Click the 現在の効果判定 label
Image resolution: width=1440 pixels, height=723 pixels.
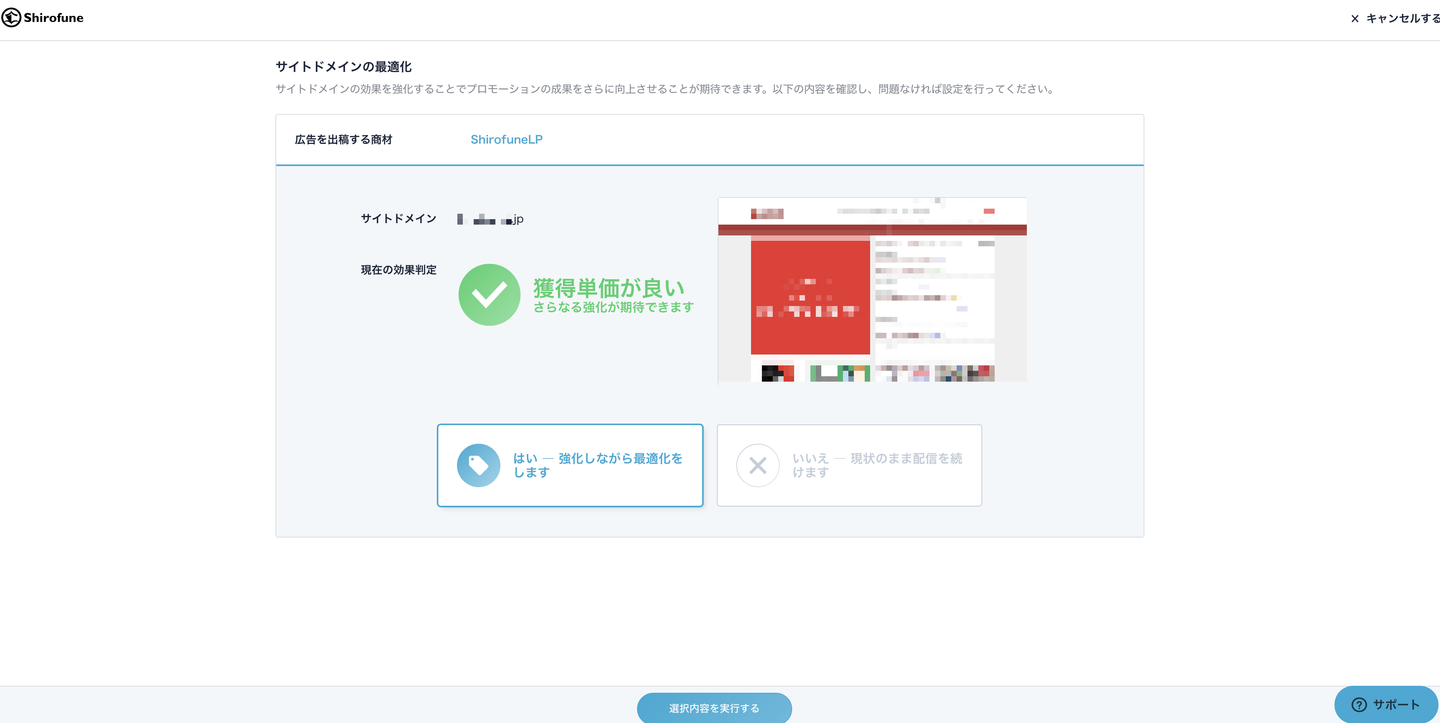399,270
